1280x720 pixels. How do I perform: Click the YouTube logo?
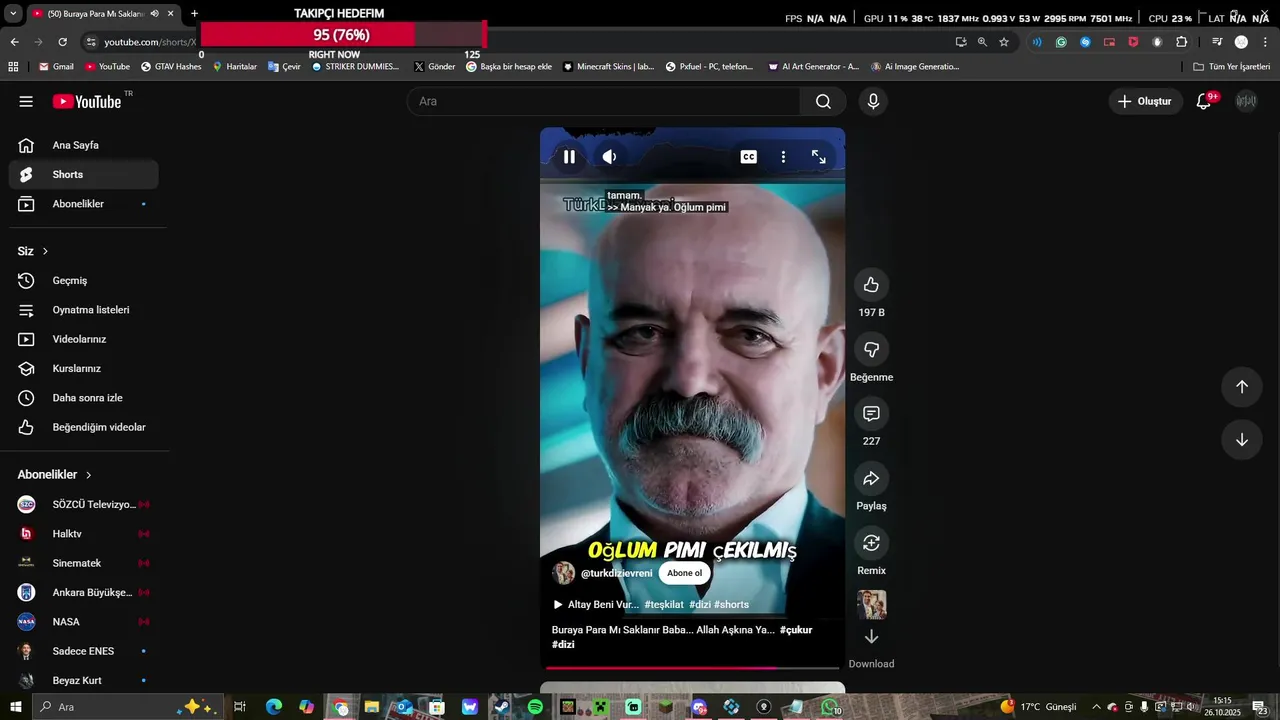[87, 101]
